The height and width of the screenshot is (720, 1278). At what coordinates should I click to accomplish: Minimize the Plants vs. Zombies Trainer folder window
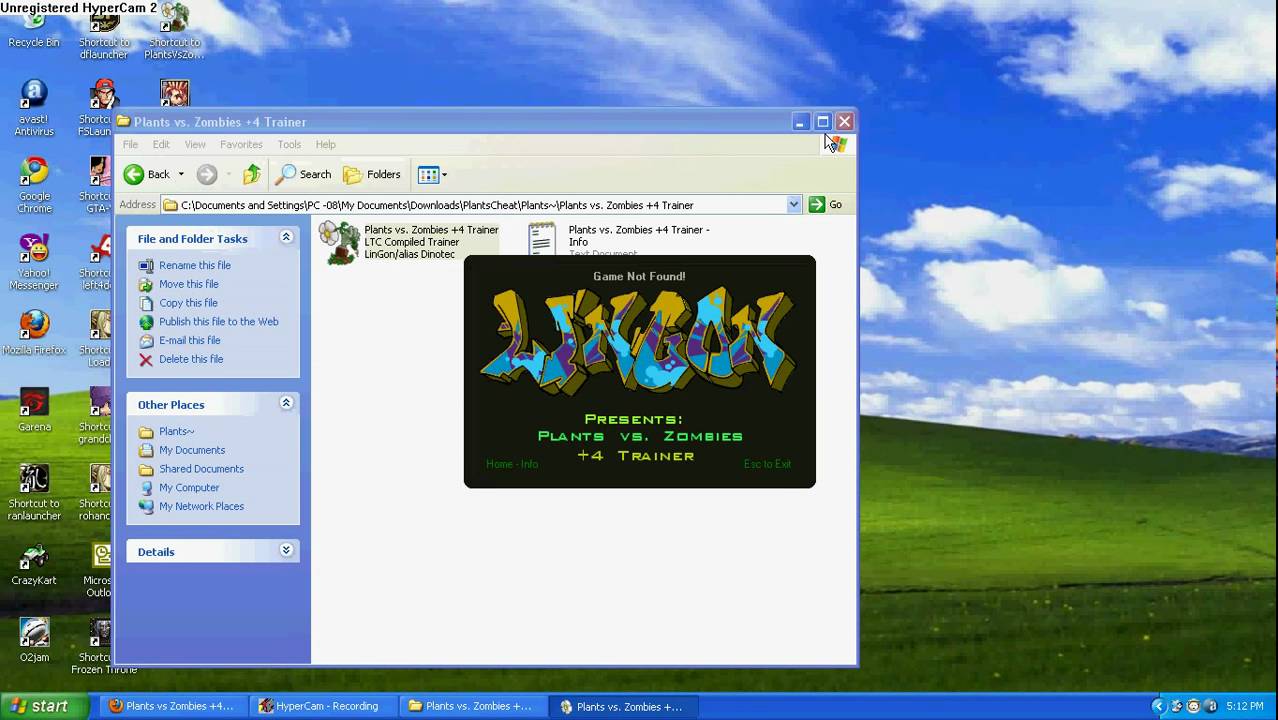point(800,122)
